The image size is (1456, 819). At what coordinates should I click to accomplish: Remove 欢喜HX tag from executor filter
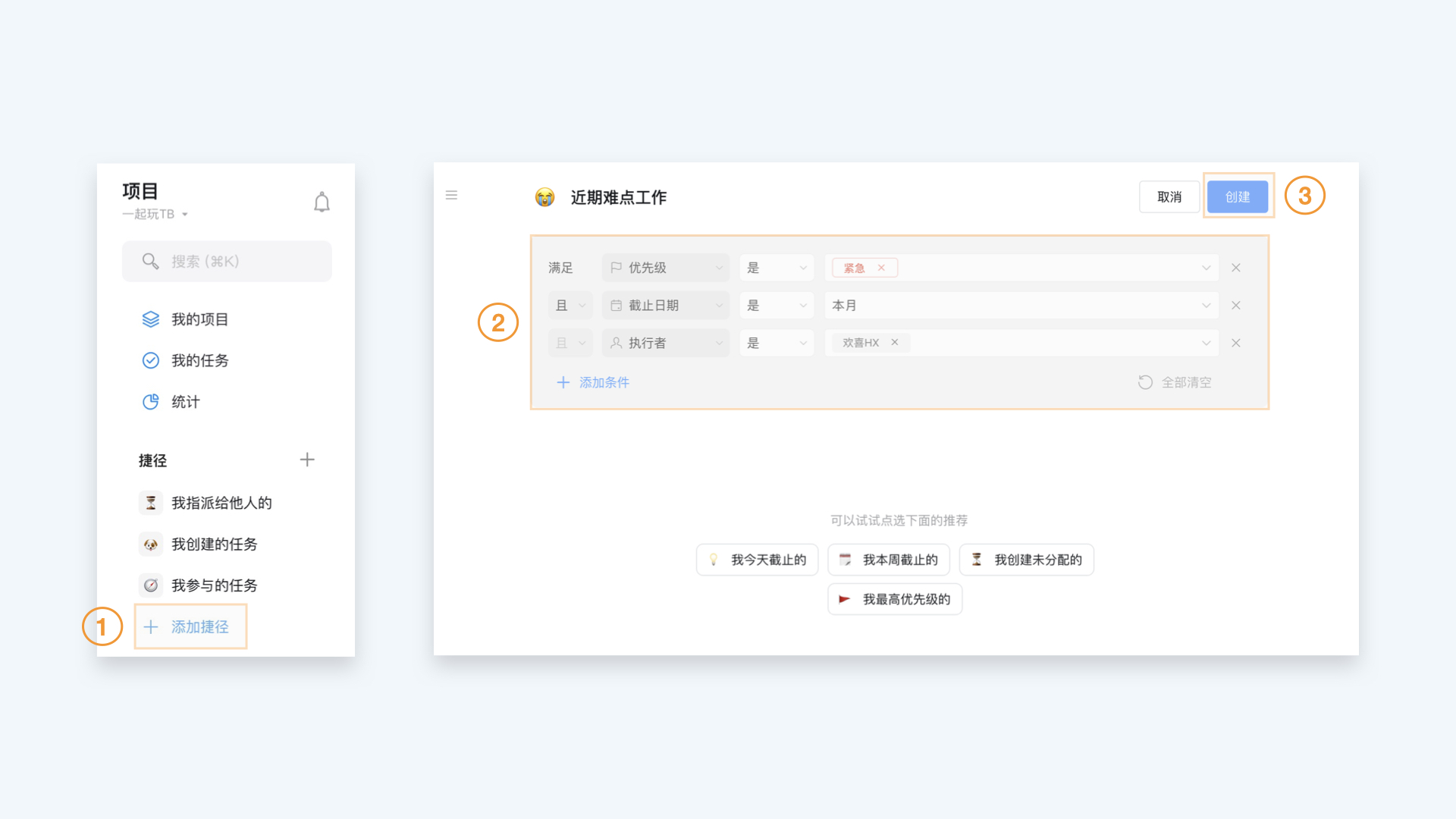895,343
